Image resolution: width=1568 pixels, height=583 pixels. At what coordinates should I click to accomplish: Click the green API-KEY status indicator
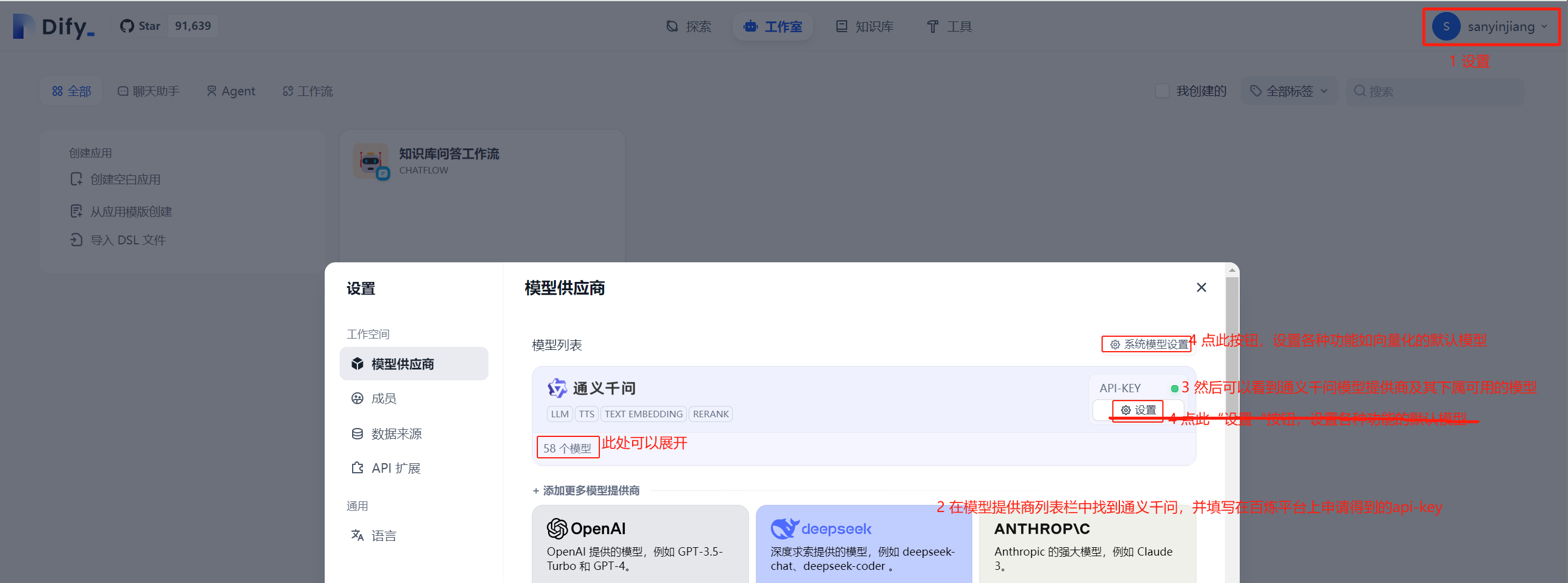1174,388
